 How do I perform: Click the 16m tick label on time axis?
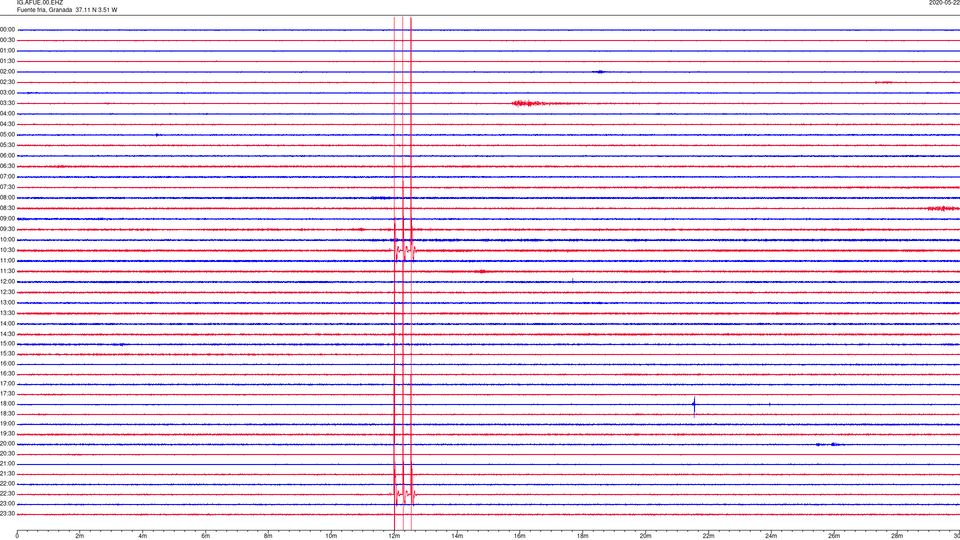(520, 536)
